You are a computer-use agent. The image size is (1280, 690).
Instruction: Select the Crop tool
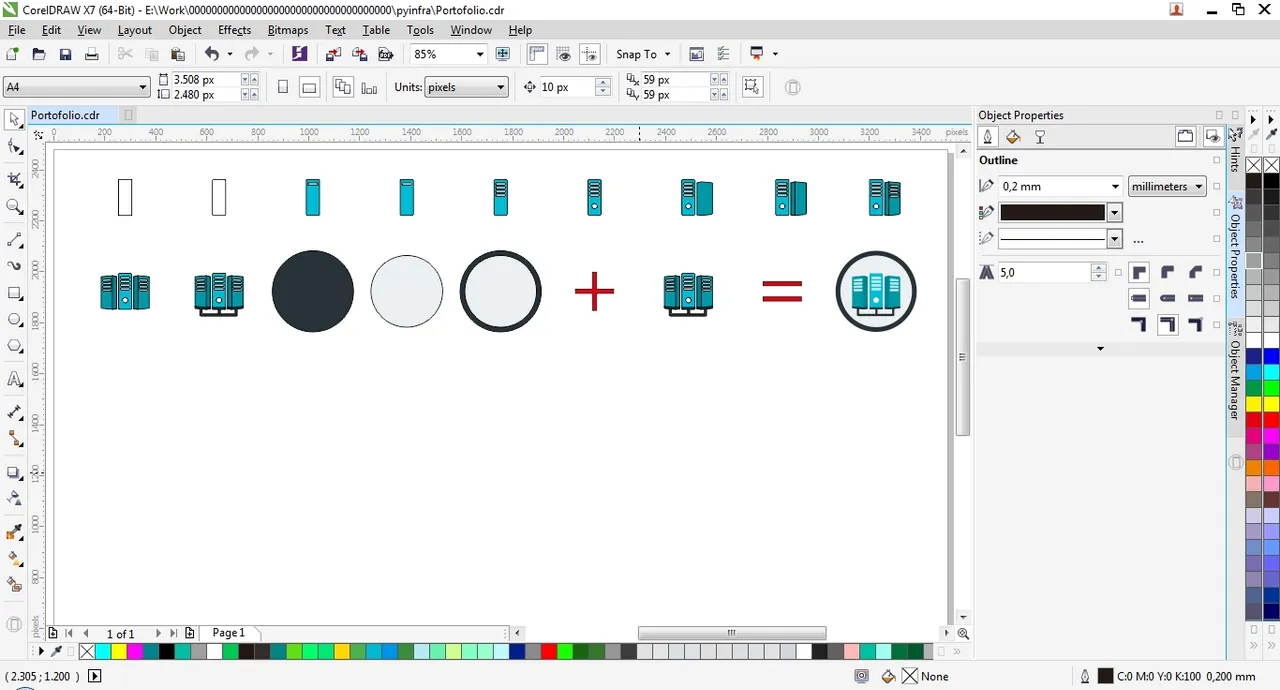15,179
